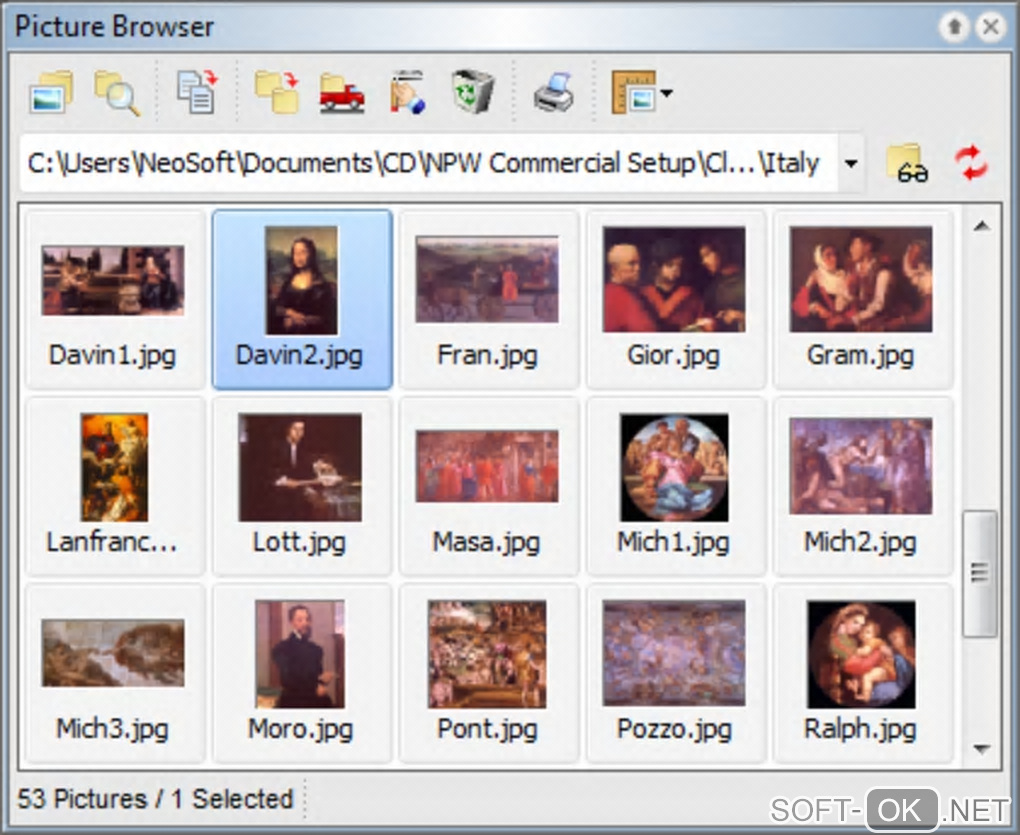Select the Masa.jpg thumbnail
Image resolution: width=1020 pixels, height=835 pixels.
pyautogui.click(x=489, y=486)
